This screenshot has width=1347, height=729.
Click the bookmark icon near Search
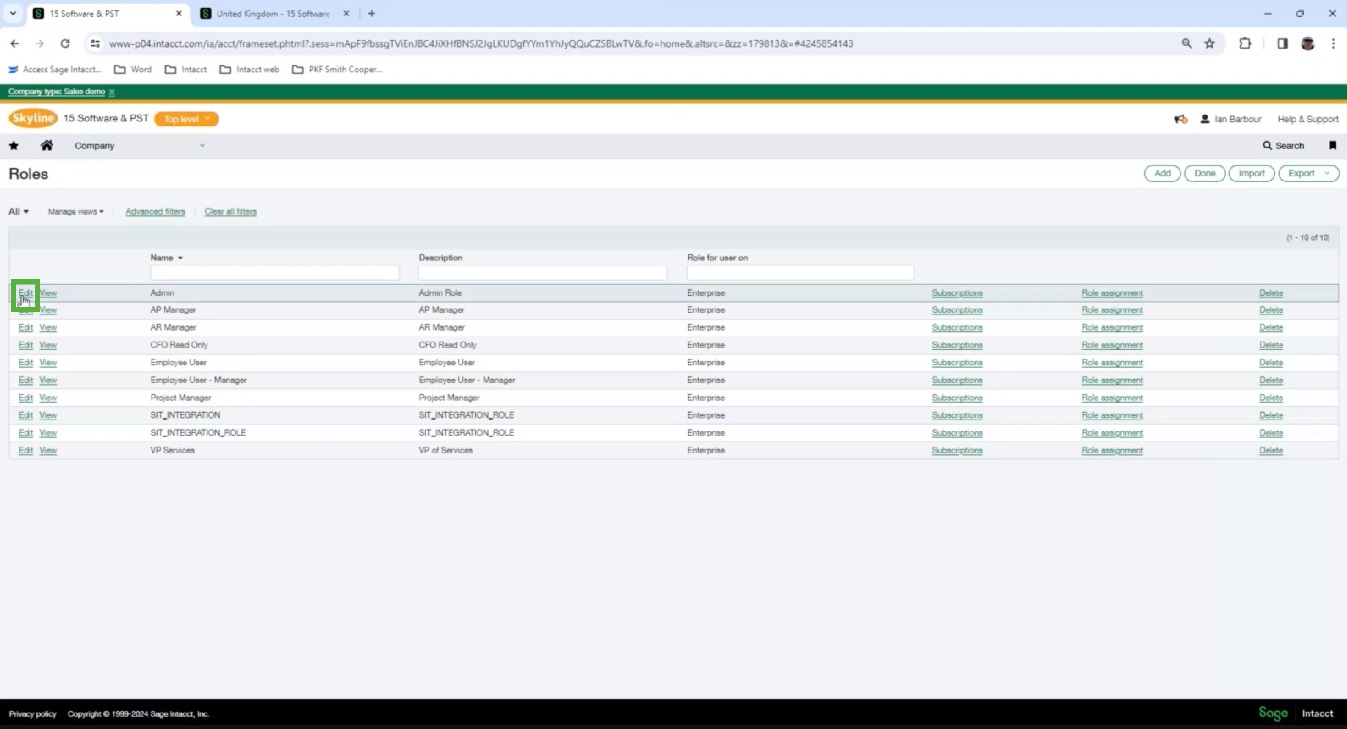(x=1332, y=146)
